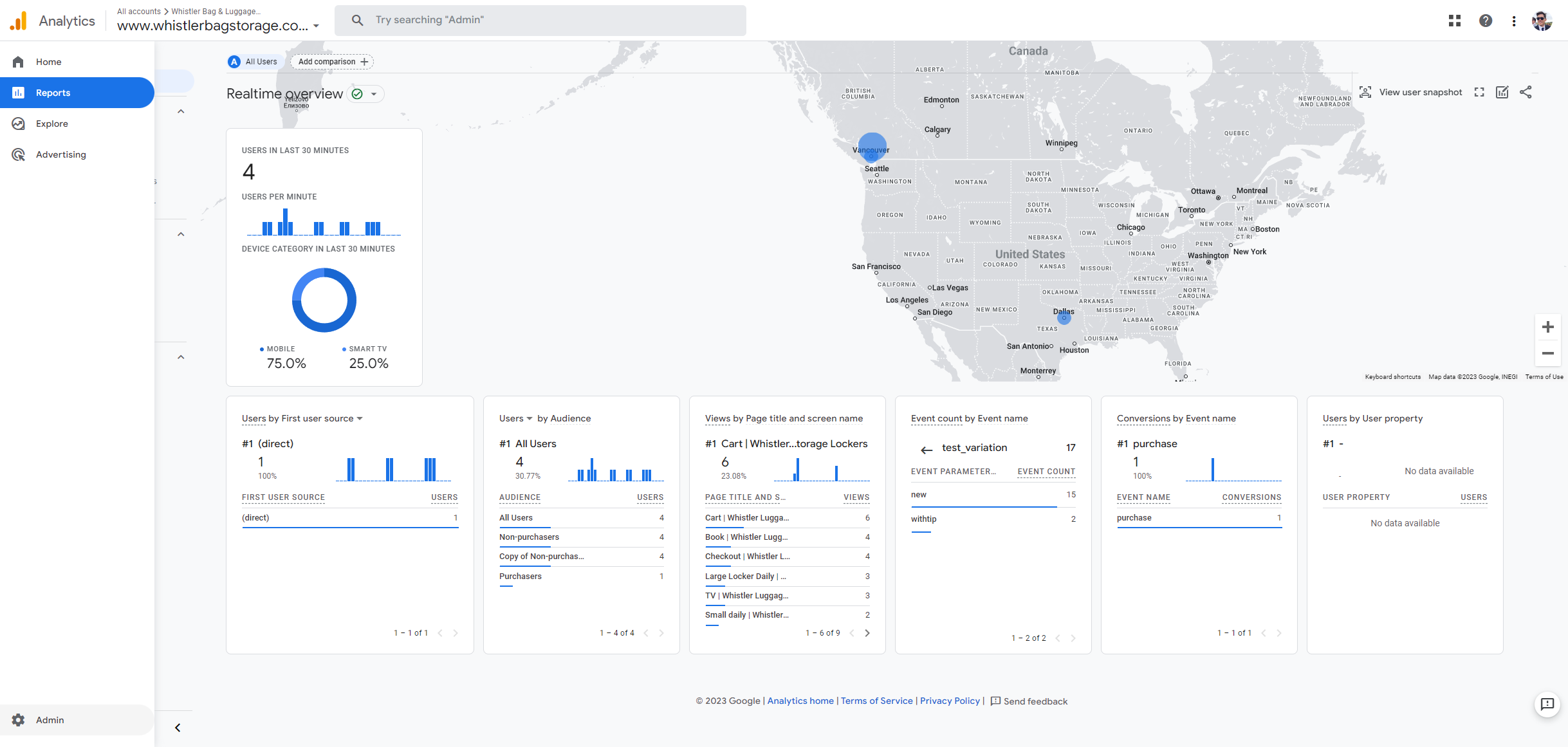Screen dimensions: 1568x747
Task: Click the 'Copy of Non-purchas...' audience row
Action: 582,557
